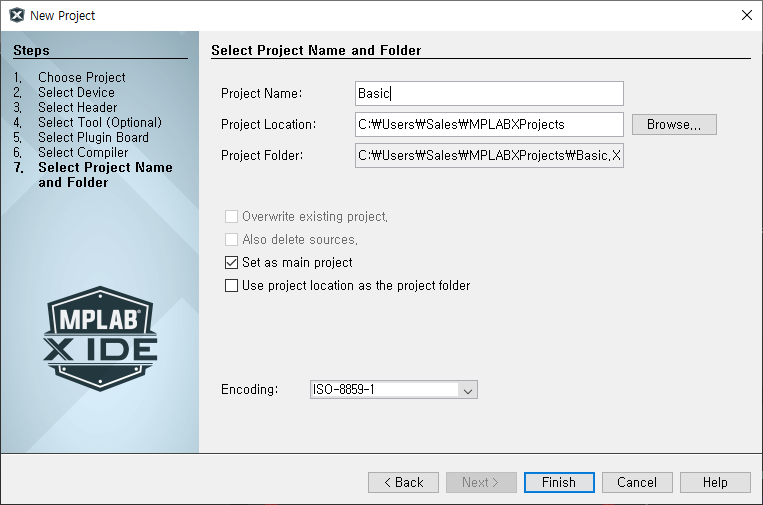Click step 2 Select Device
The height and width of the screenshot is (505, 763).
[x=76, y=92]
